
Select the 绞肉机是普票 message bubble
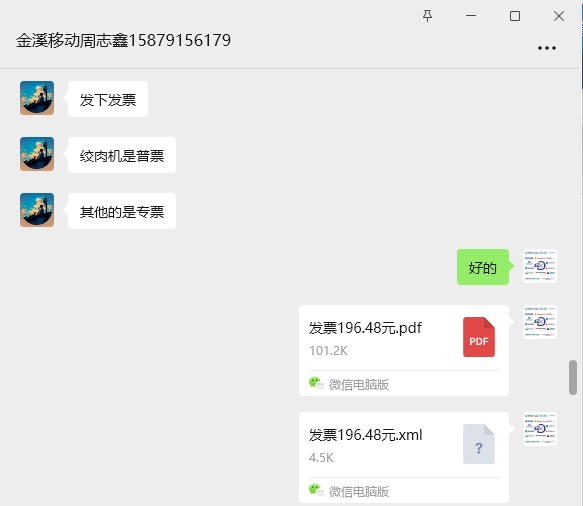click(x=122, y=155)
